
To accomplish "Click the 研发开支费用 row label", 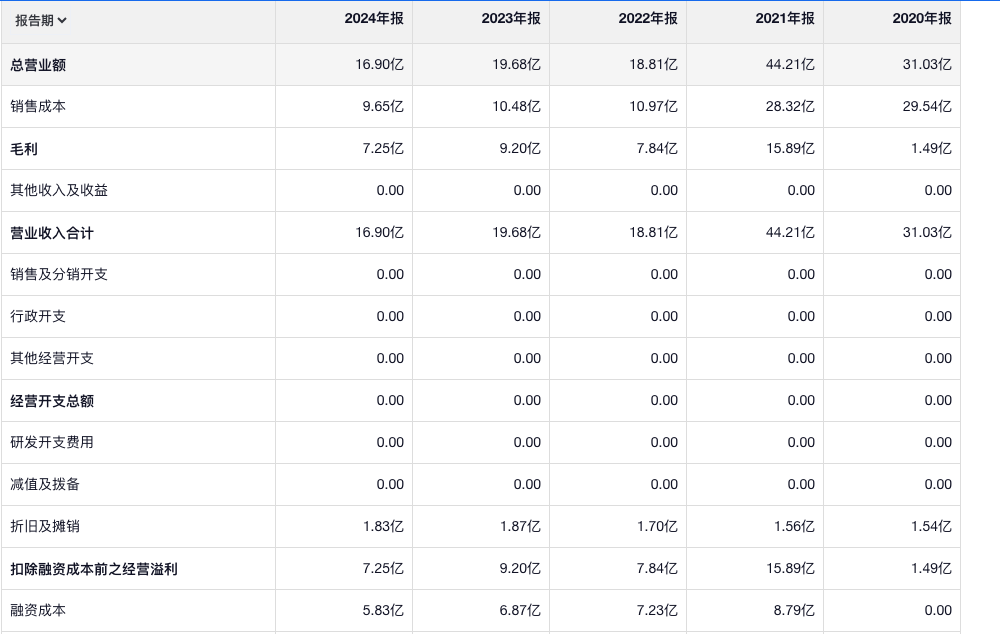I will pos(52,442).
